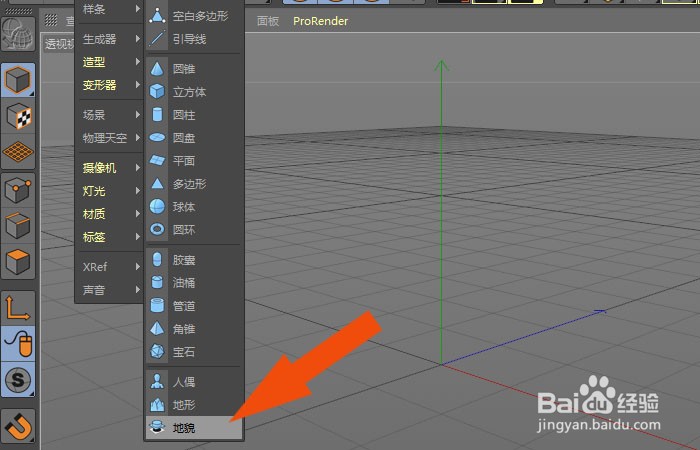Viewport: 700px width, 450px height.
Task: Expand the 灯光 submenu arrow
Action: 138,191
